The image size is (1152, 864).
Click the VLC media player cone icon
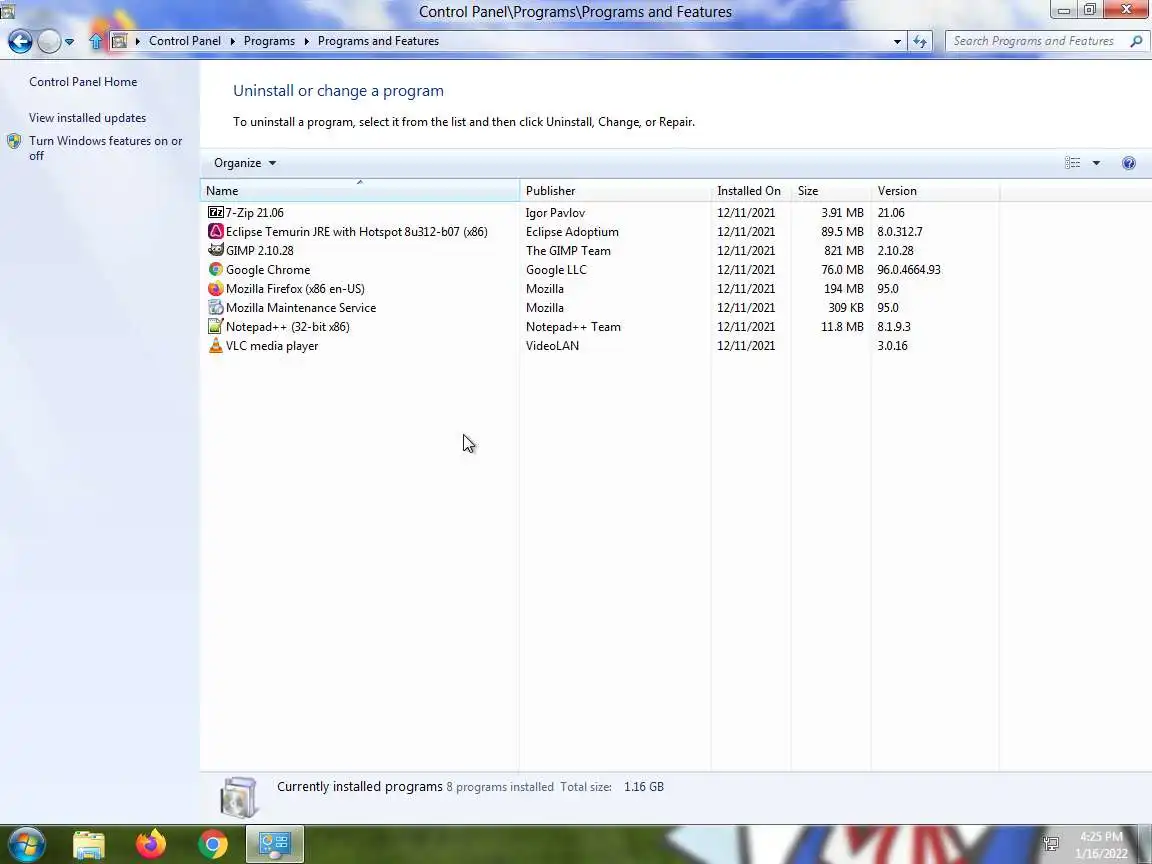[215, 345]
